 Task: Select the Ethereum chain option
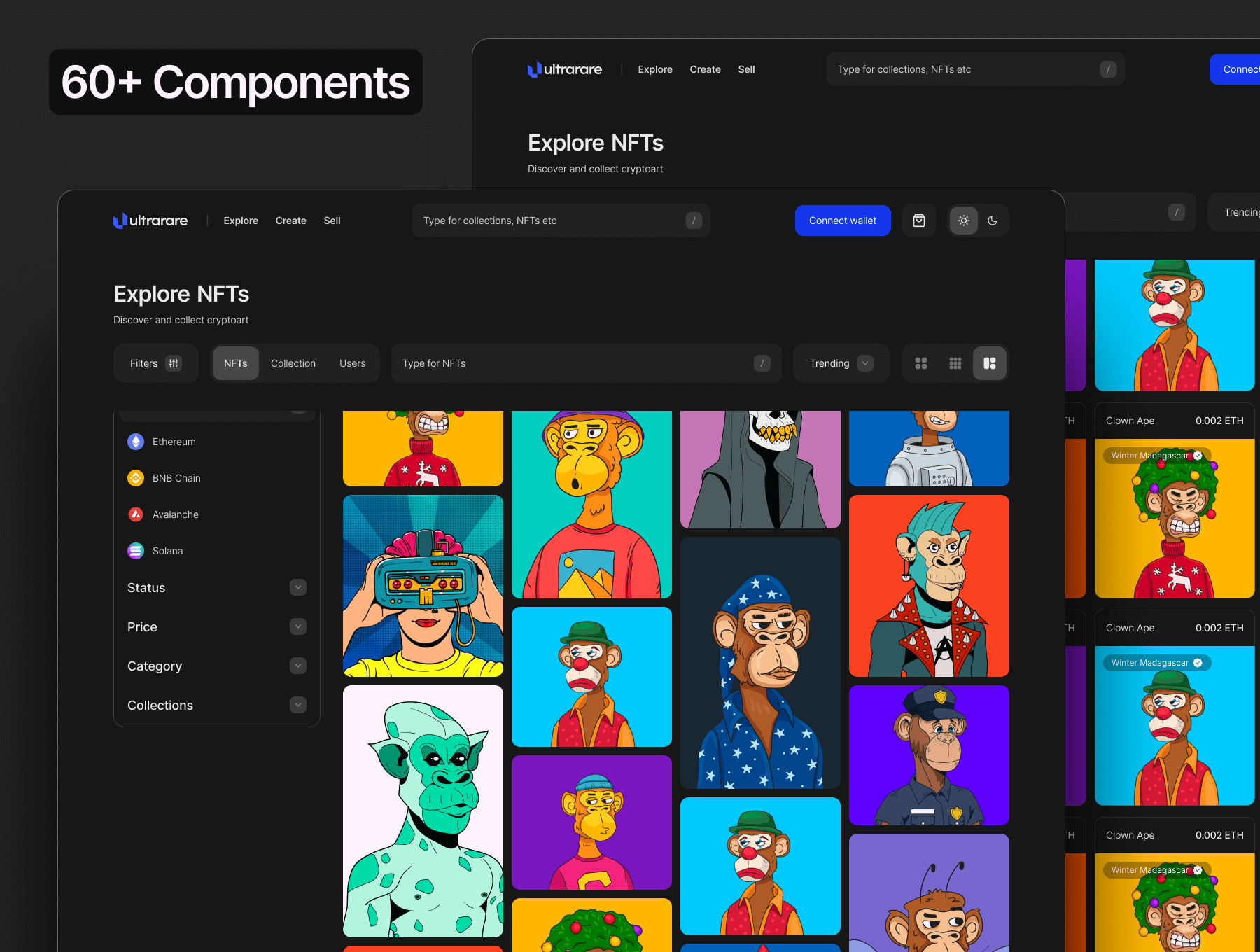coord(174,442)
